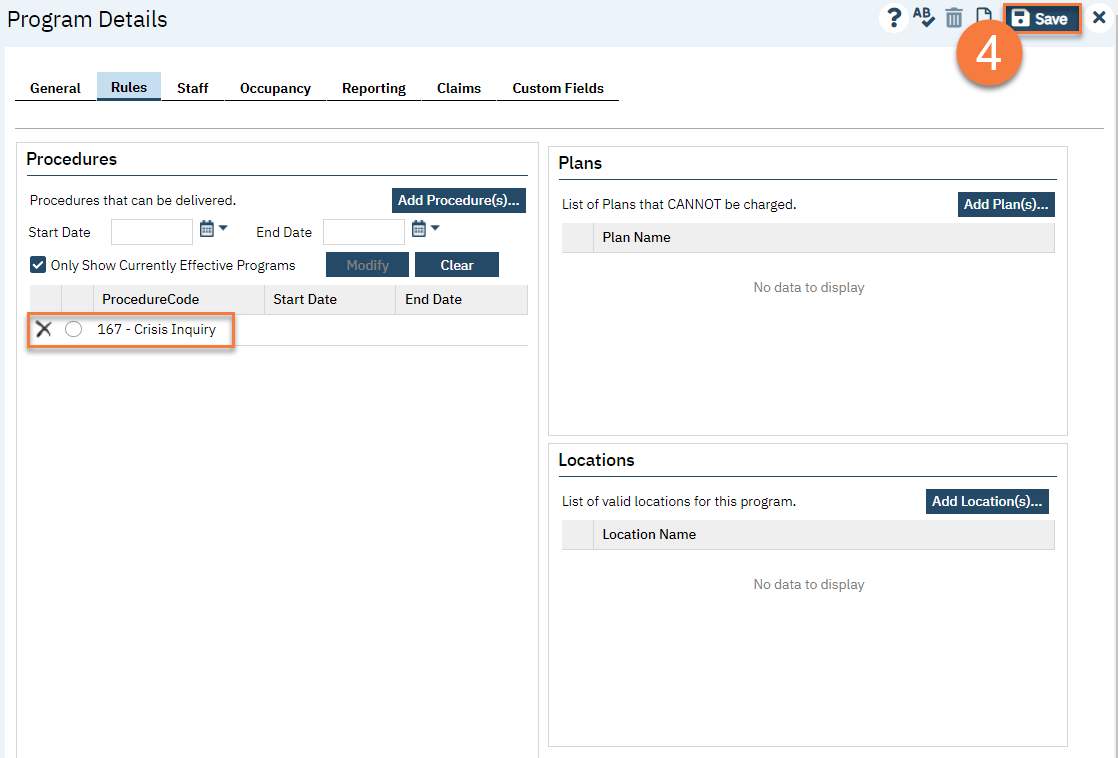Click the new document icon
Viewport: 1118px width, 758px height.
[984, 18]
